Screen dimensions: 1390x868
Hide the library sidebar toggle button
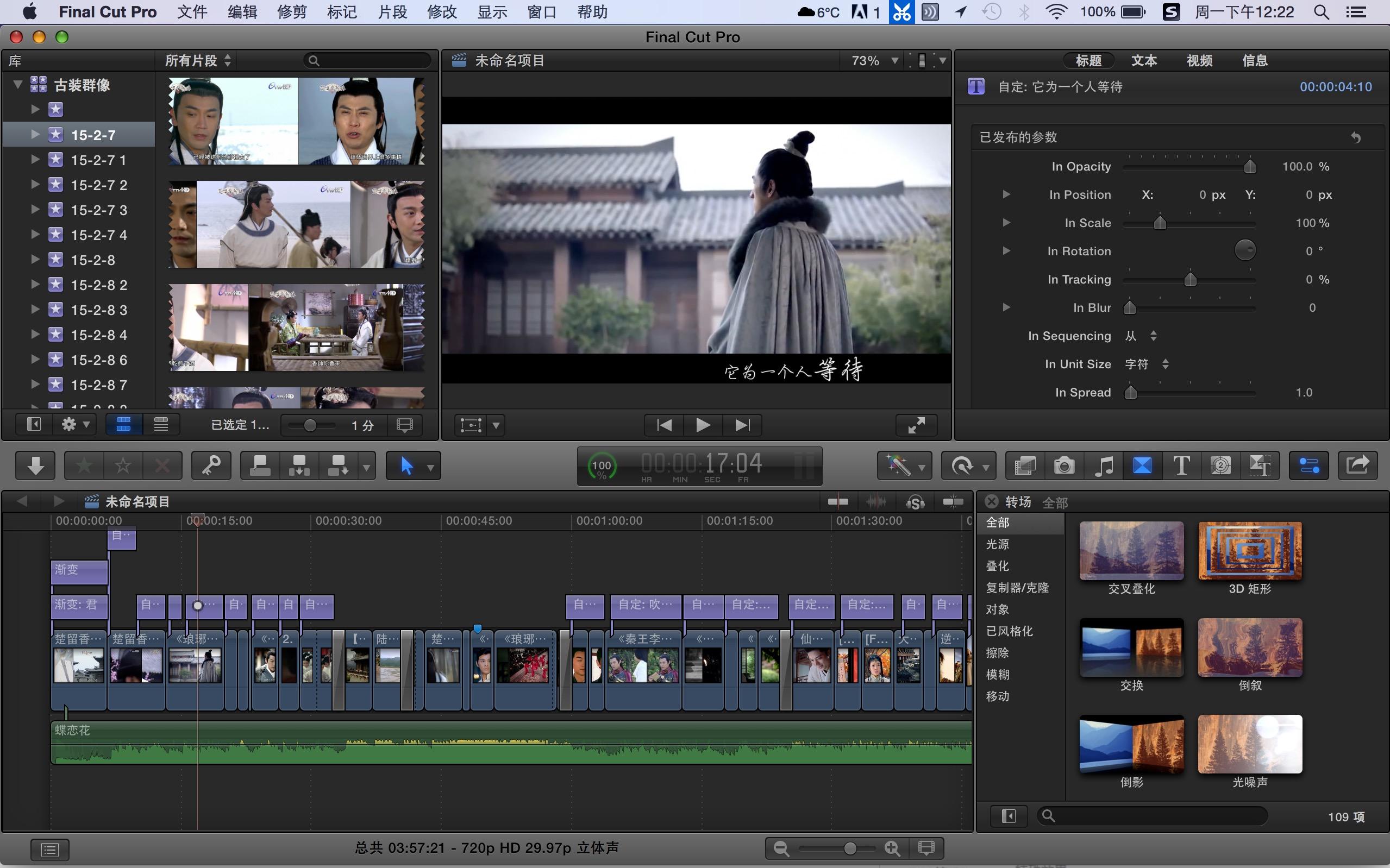(x=34, y=425)
